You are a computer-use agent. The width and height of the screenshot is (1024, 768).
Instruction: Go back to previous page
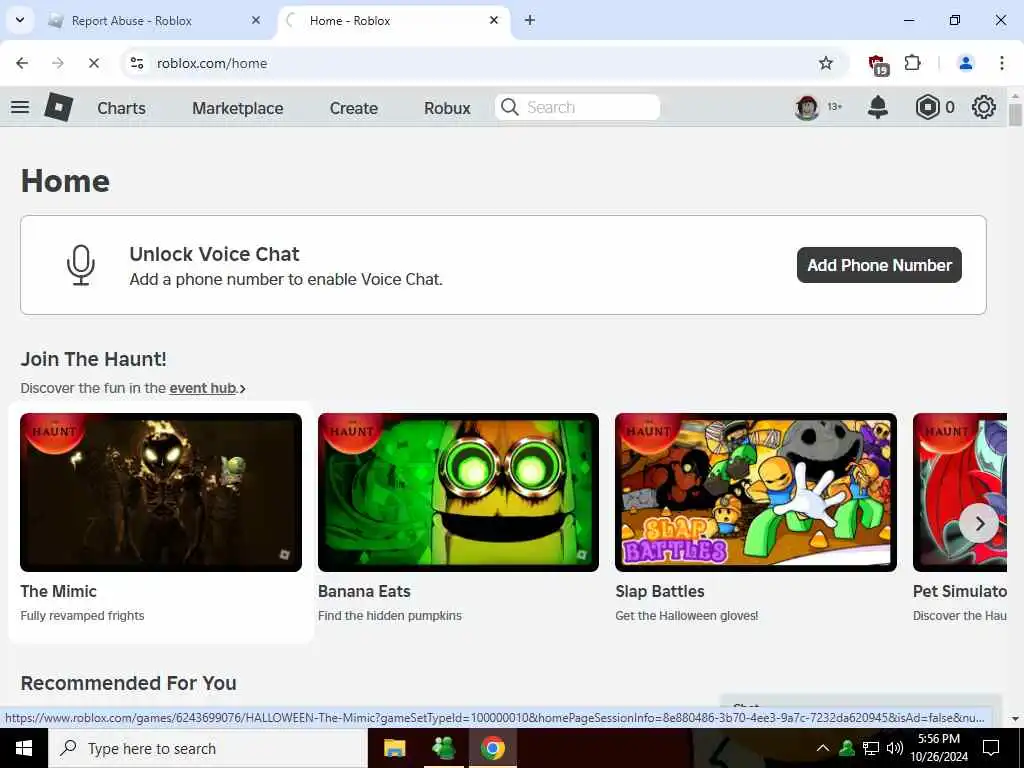(22, 63)
